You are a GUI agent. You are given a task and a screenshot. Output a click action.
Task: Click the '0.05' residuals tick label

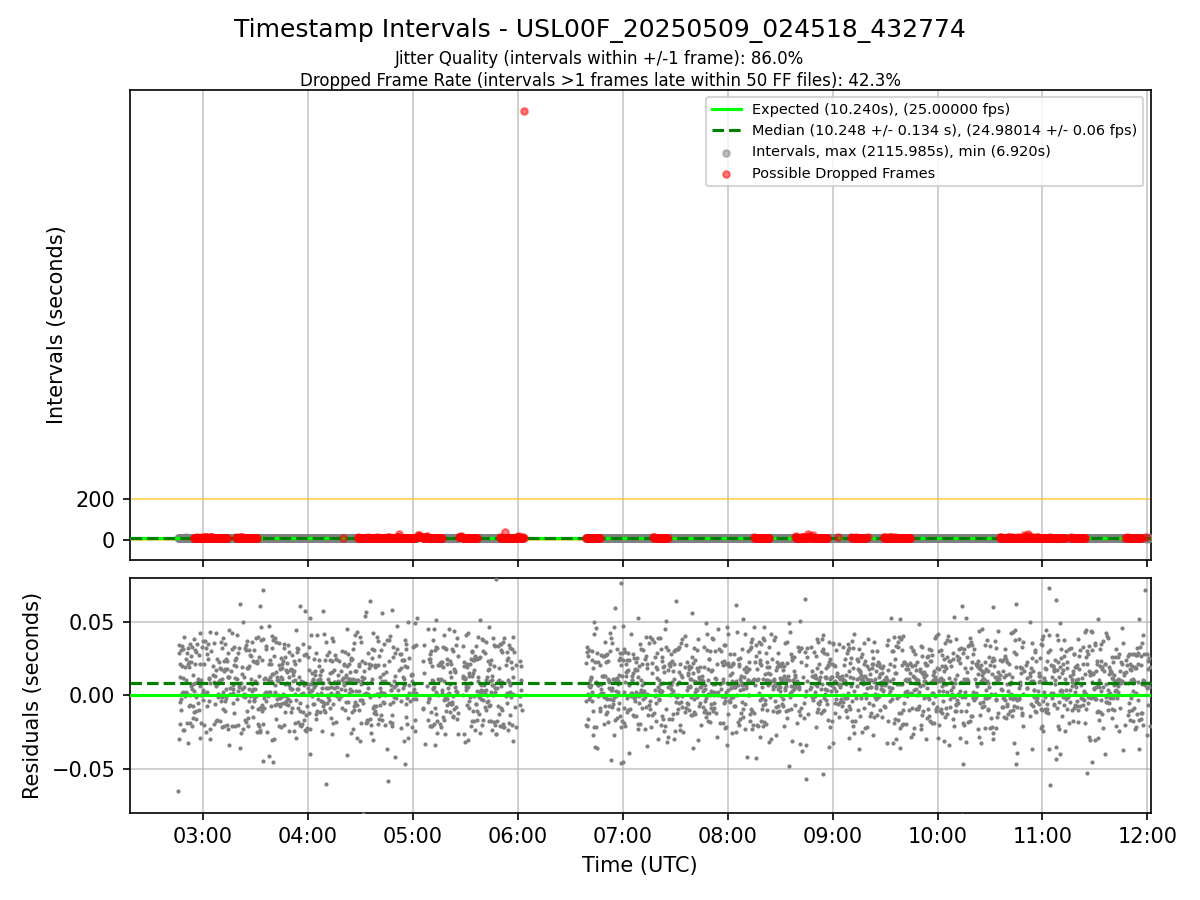click(95, 622)
